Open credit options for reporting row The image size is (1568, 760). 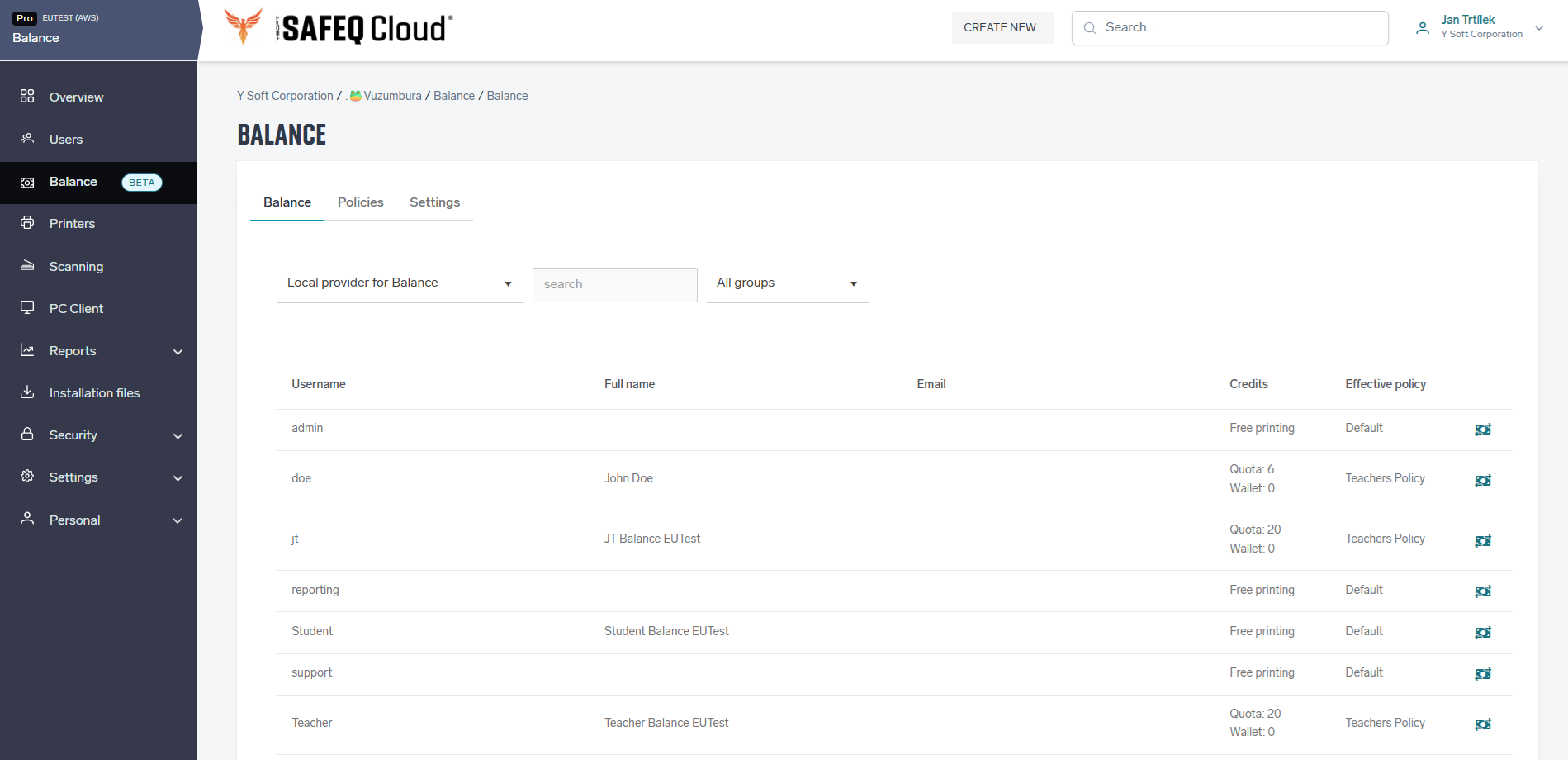click(1483, 591)
